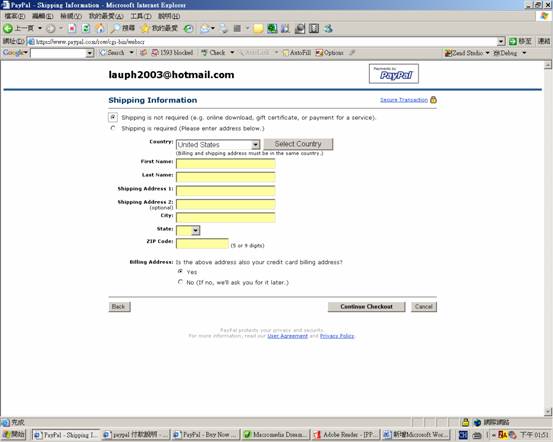
Task: Click the lock icon beside Secure Transaction
Action: click(433, 100)
